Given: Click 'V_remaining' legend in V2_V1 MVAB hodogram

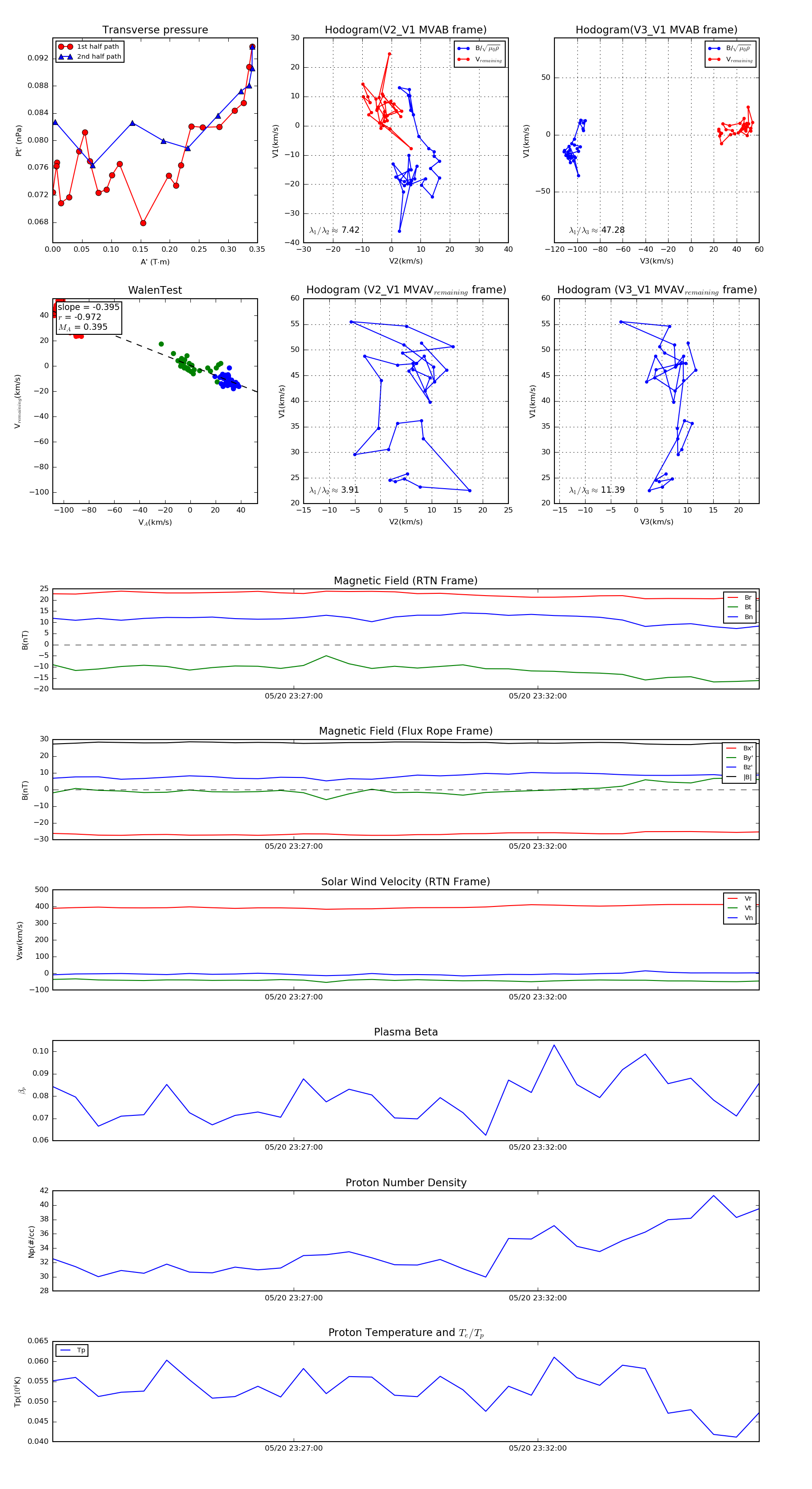Looking at the screenshot, I should pos(480,60).
